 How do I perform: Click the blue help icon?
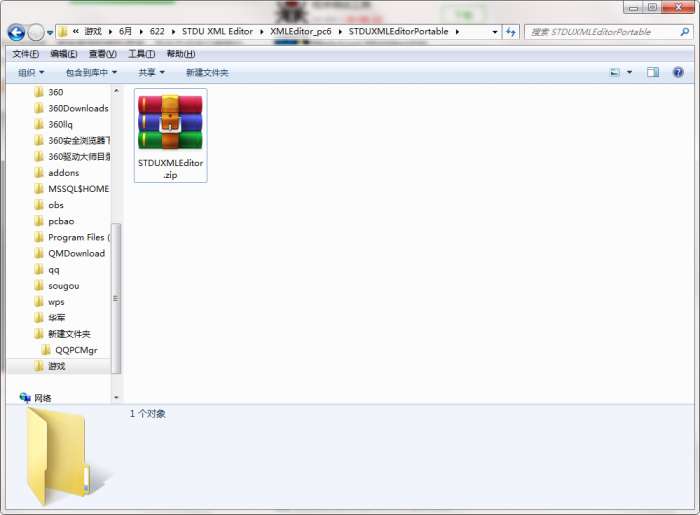pos(678,72)
